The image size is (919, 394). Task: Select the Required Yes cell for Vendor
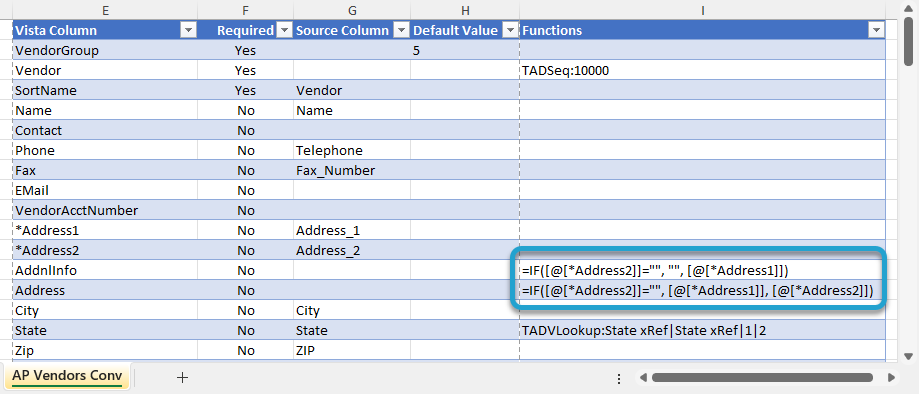[x=246, y=70]
